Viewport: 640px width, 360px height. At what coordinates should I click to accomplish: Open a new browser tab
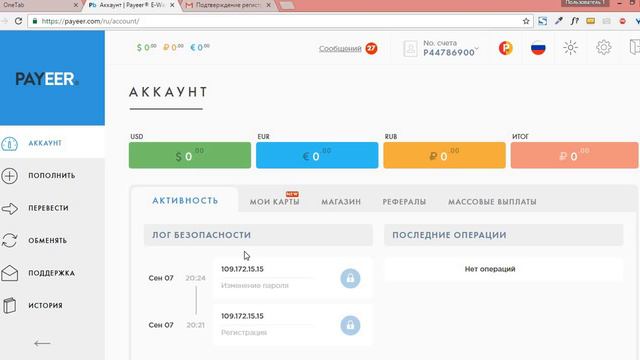pos(287,5)
